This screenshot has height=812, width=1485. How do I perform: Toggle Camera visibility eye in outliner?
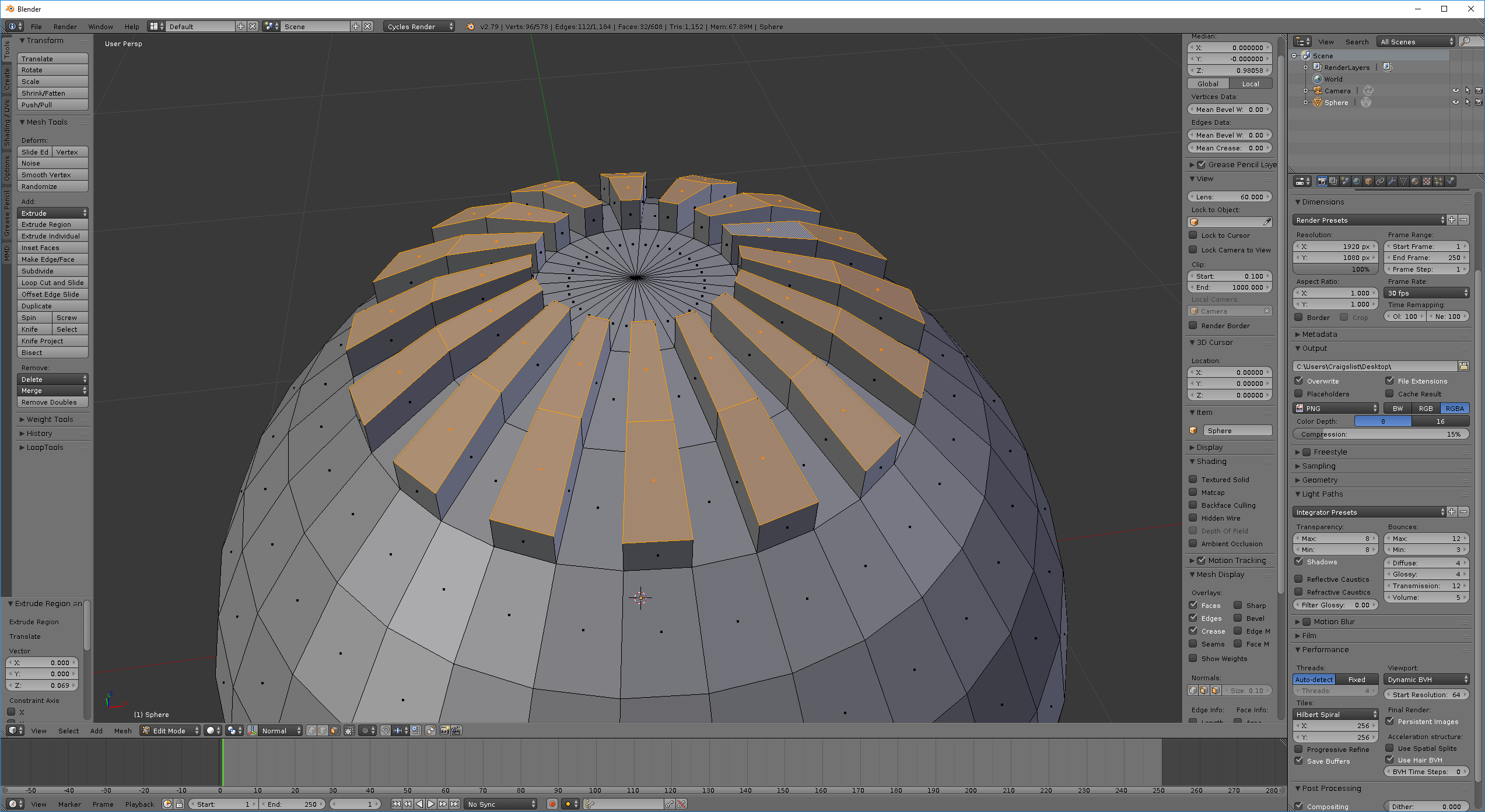pos(1455,90)
